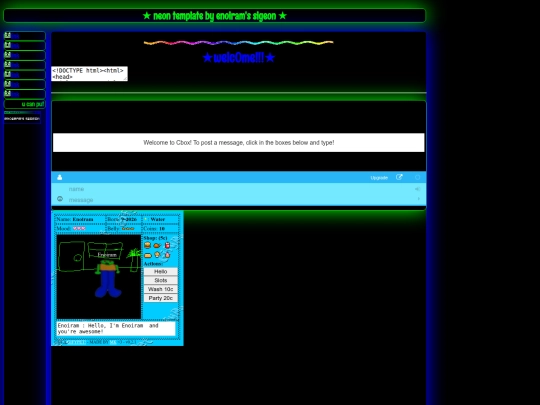540x405 pixels.
Task: Click the Hello action button
Action: click(x=160, y=271)
